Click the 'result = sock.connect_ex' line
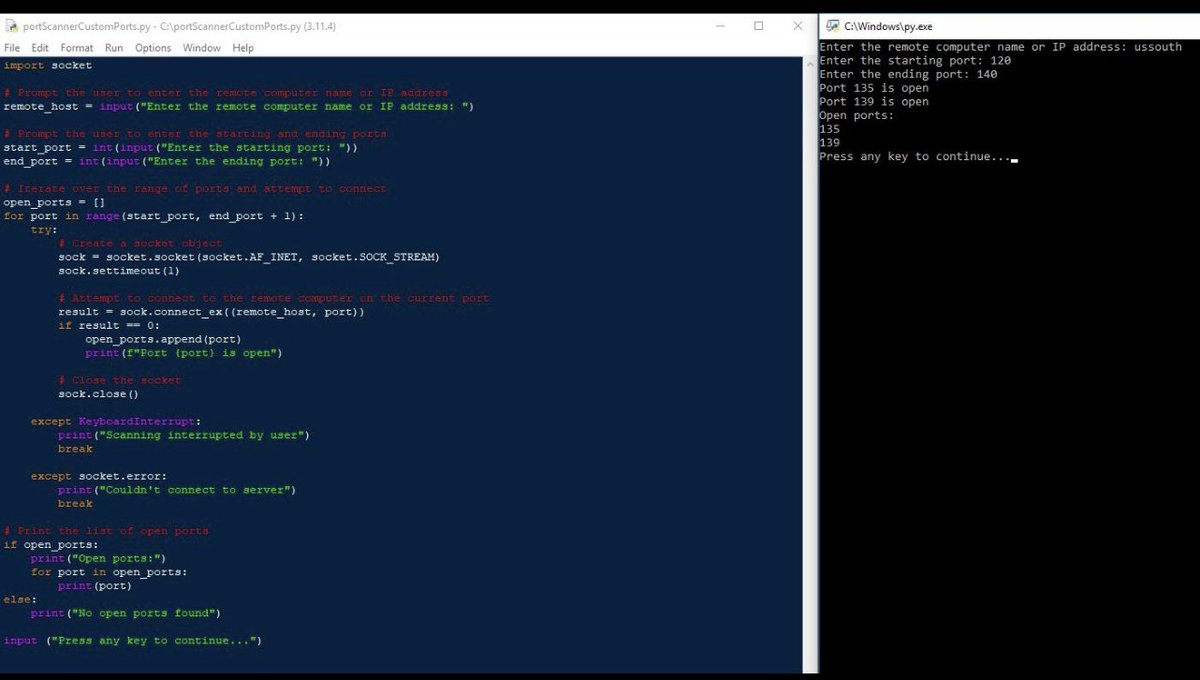Image resolution: width=1200 pixels, height=680 pixels. coord(211,312)
